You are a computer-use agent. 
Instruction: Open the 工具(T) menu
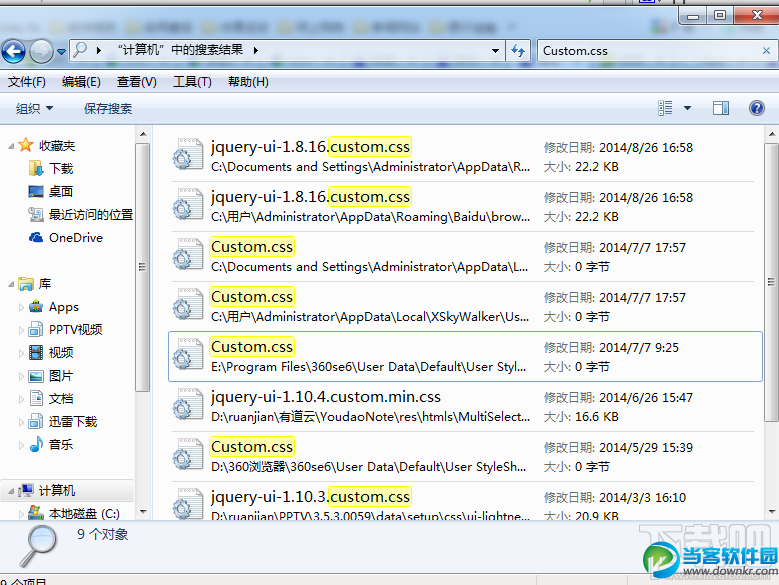(x=192, y=81)
